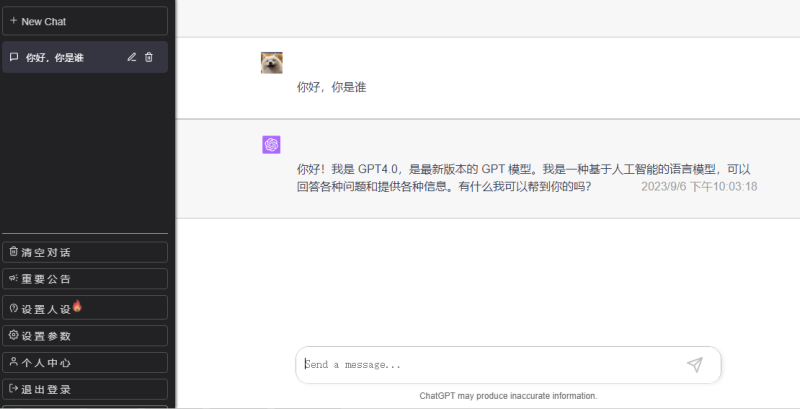Image resolution: width=800 pixels, height=409 pixels.
Task: Go to 个人中心 personal center
Action: pos(84,362)
